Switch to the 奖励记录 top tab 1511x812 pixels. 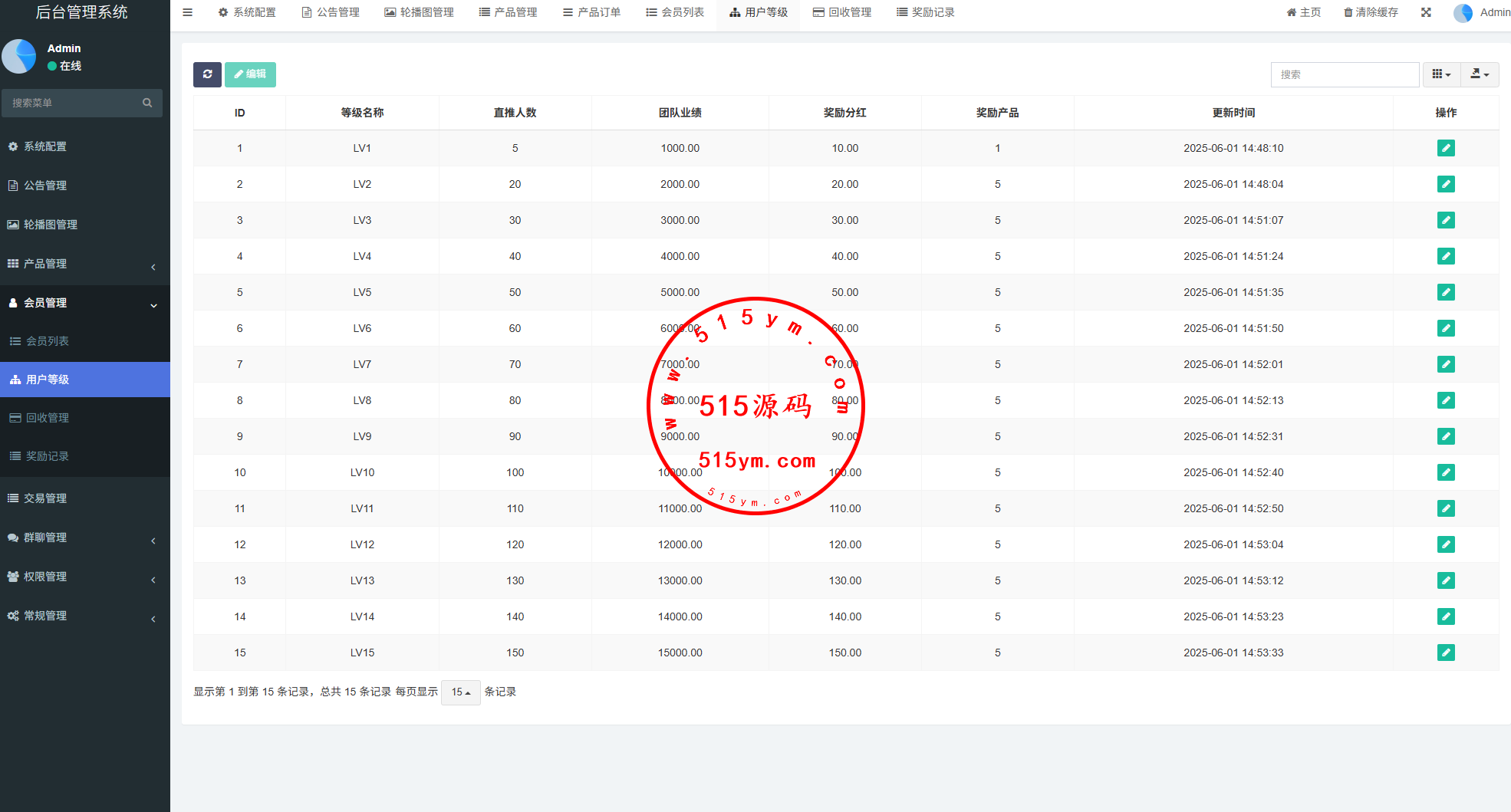tap(926, 12)
